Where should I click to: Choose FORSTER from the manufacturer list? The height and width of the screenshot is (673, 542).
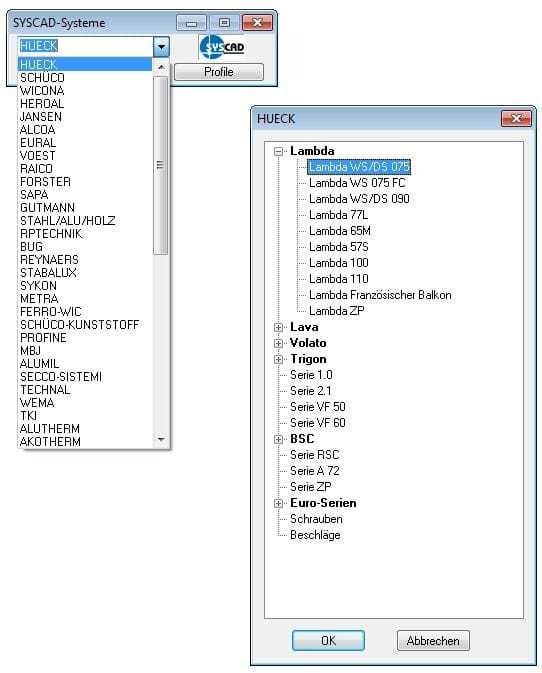(45, 182)
